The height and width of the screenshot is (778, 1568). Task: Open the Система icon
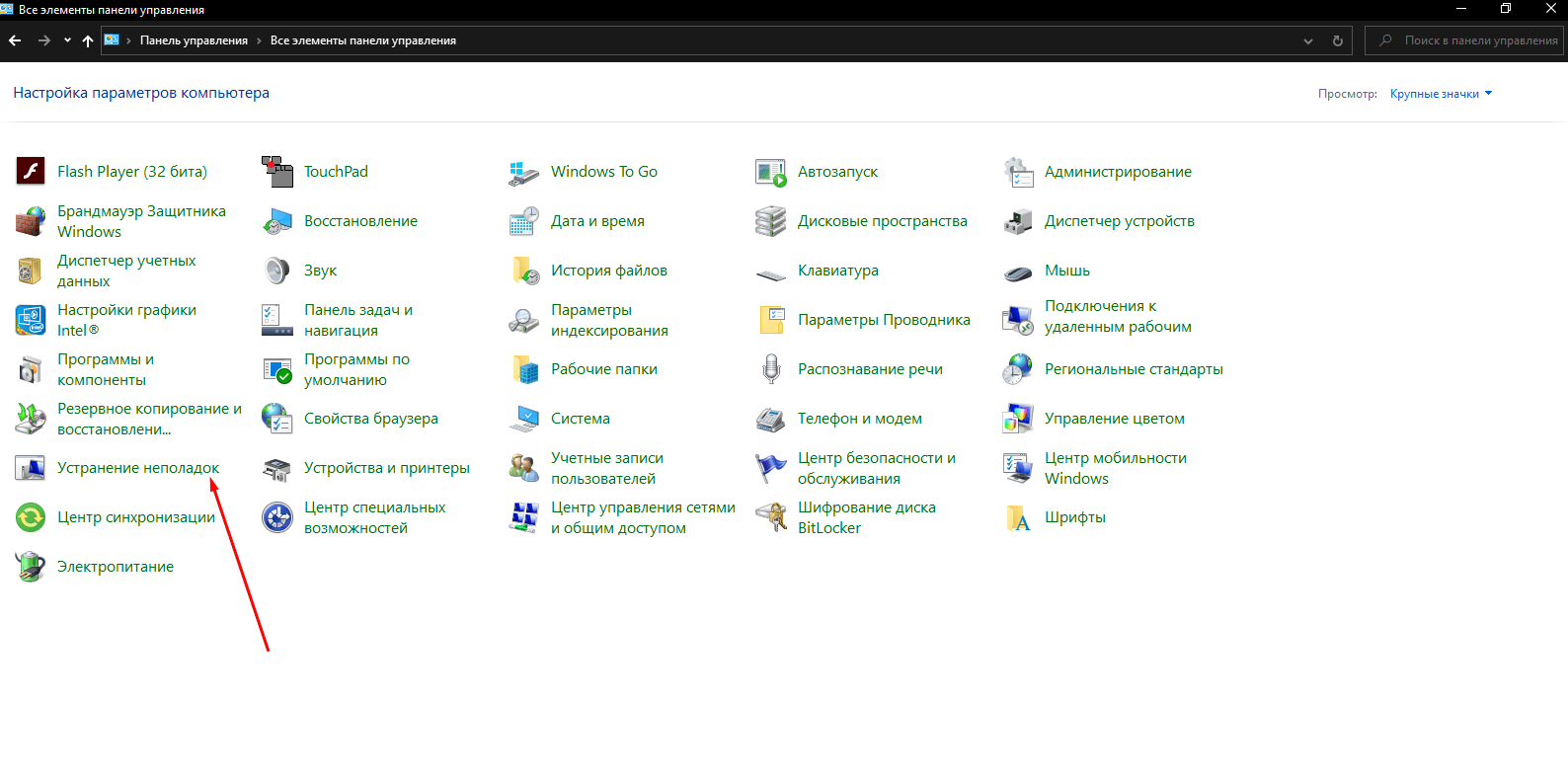(x=524, y=419)
